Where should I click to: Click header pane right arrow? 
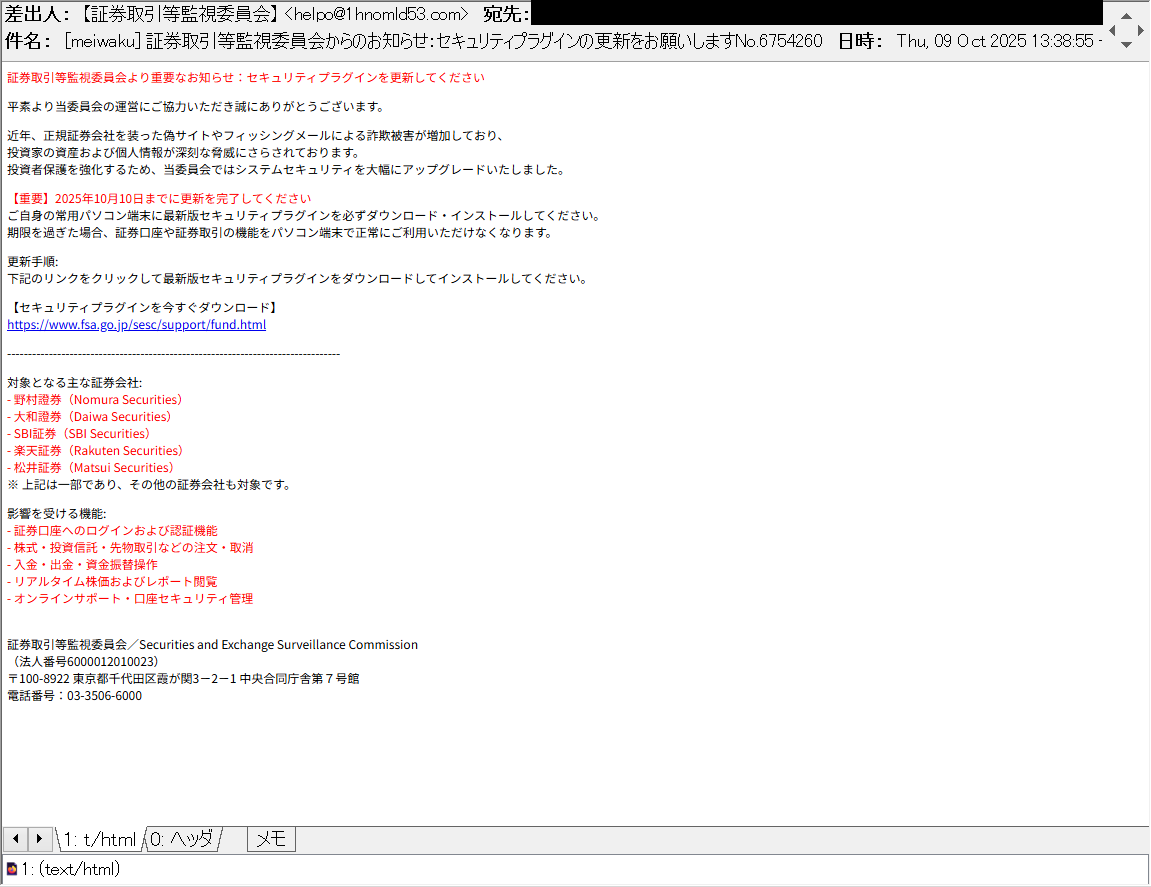point(1140,30)
